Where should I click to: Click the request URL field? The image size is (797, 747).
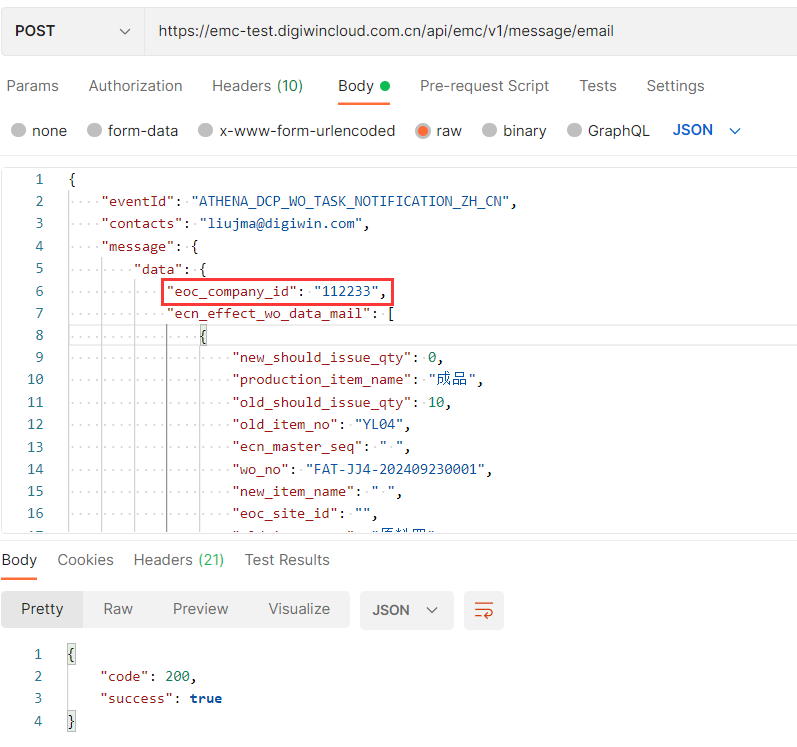(471, 31)
